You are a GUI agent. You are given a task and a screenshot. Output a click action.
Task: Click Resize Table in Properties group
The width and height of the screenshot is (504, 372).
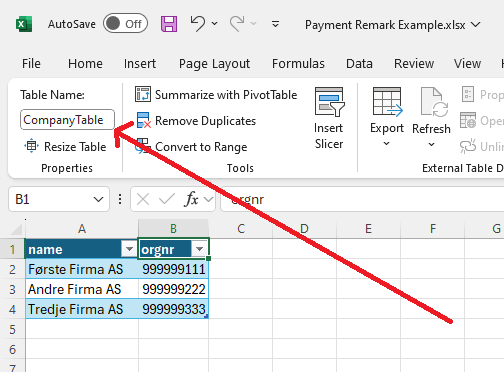coord(65,146)
